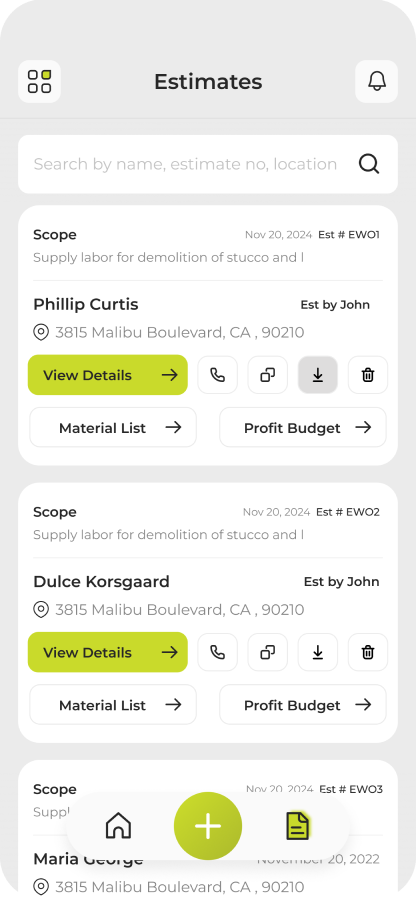Delete Dulce Korsgaard estimate with trash icon

368,652
